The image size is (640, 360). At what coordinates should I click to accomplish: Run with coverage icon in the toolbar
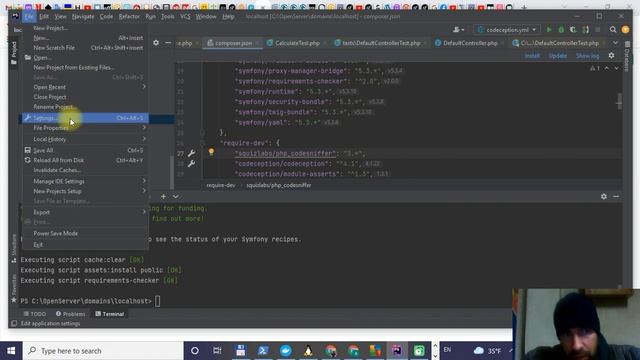573,30
